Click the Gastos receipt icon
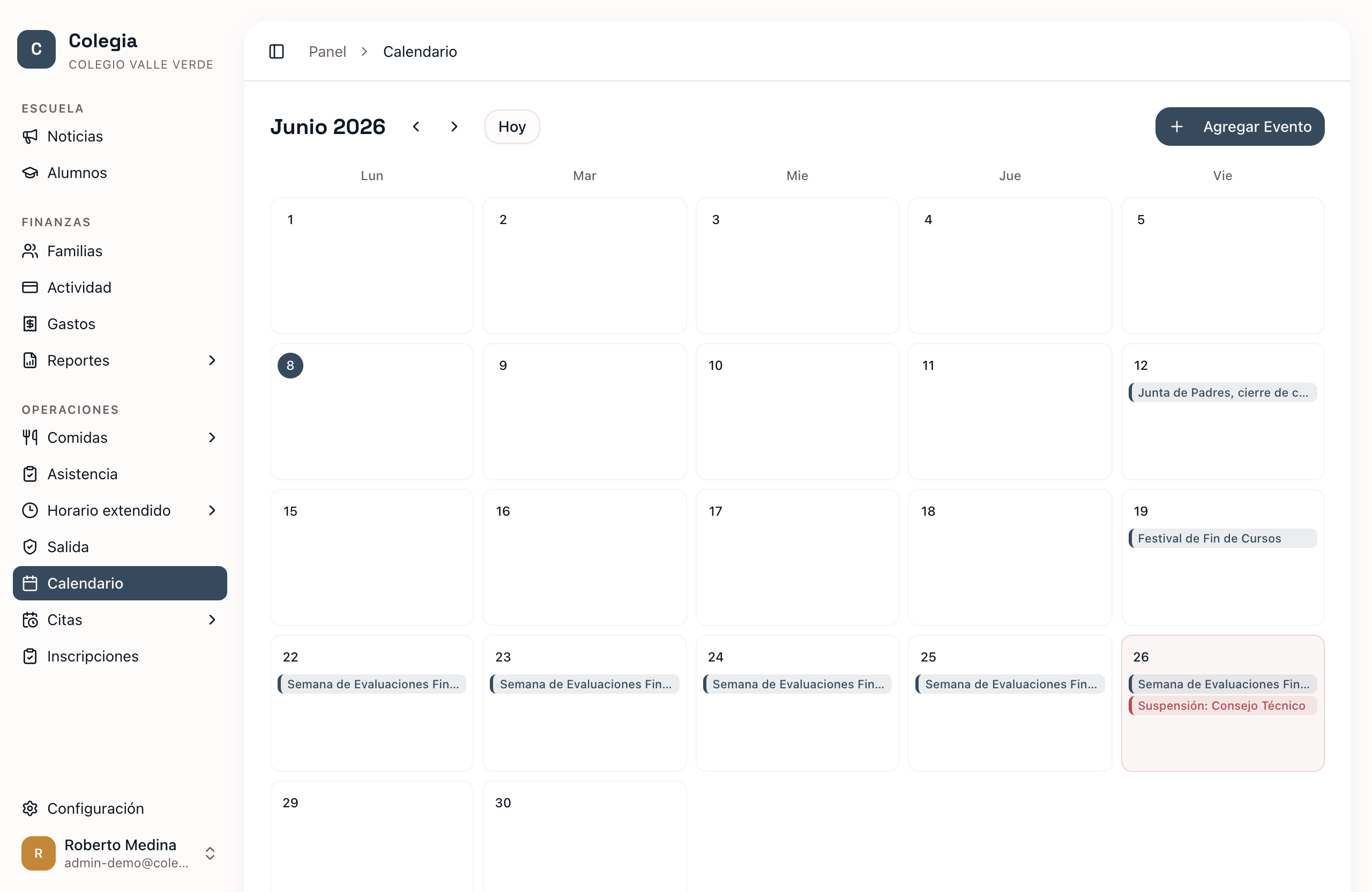The width and height of the screenshot is (1372, 892). pos(30,323)
